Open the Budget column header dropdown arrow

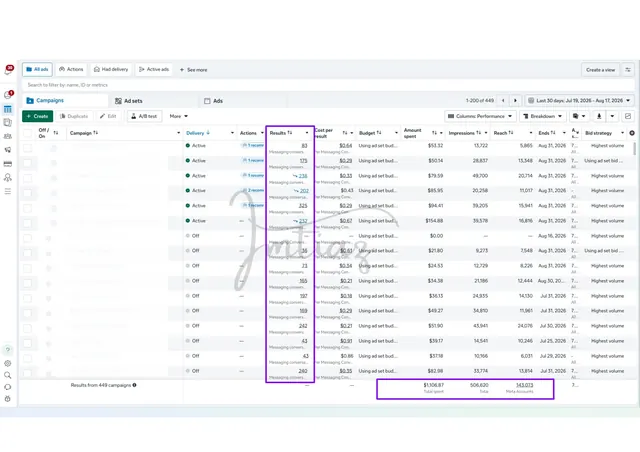click(x=396, y=133)
